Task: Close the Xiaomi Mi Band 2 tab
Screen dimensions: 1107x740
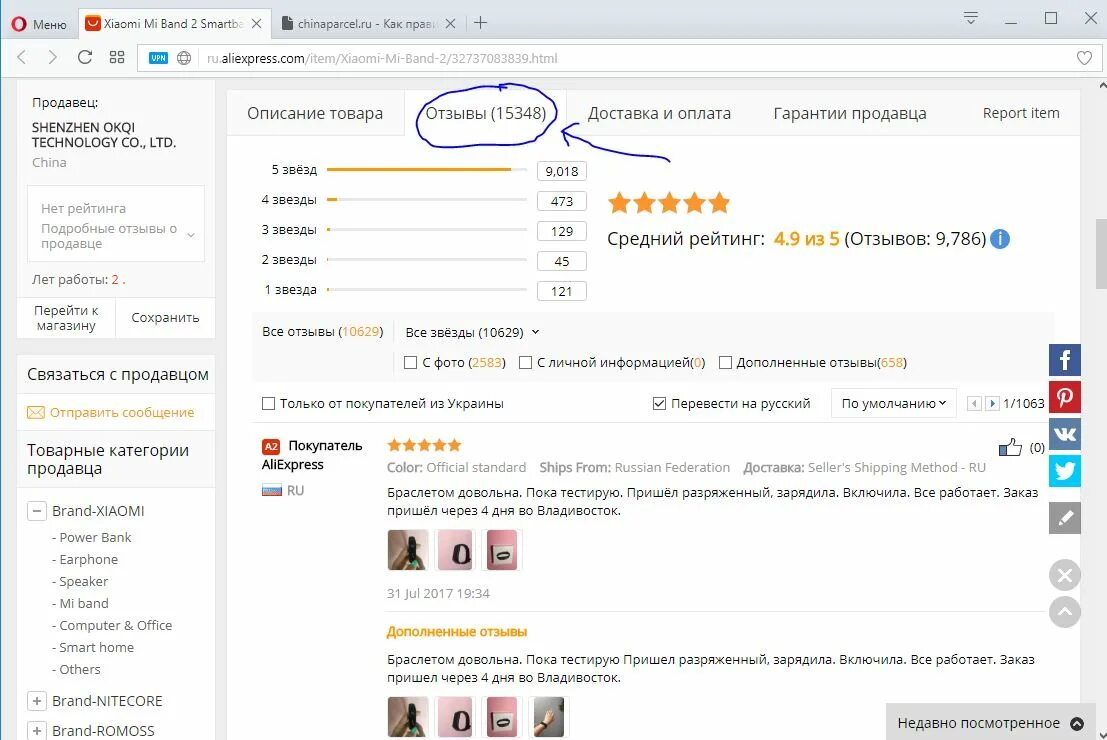Action: tap(256, 23)
